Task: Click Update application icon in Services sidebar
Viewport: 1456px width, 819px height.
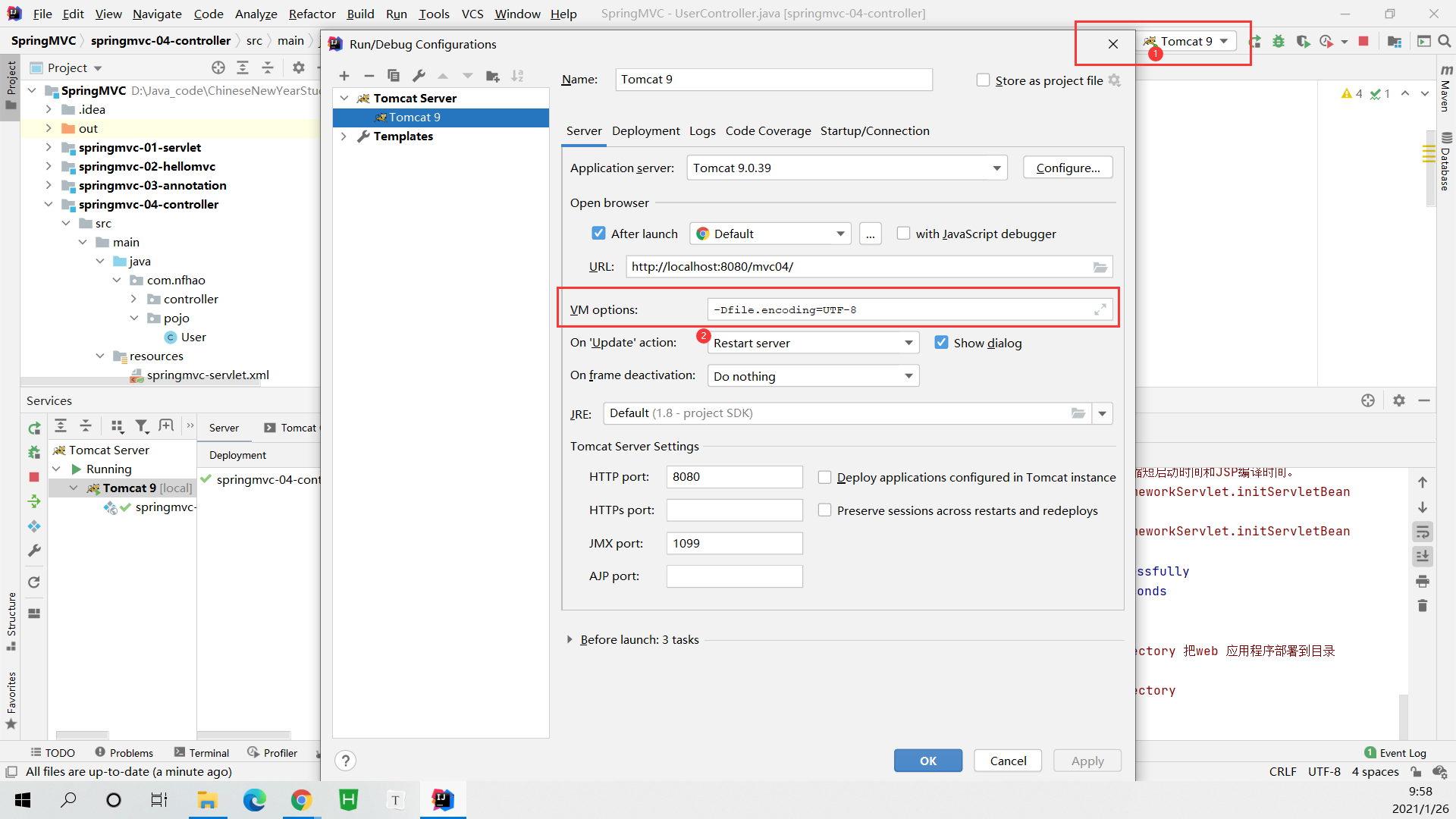Action: point(34,526)
